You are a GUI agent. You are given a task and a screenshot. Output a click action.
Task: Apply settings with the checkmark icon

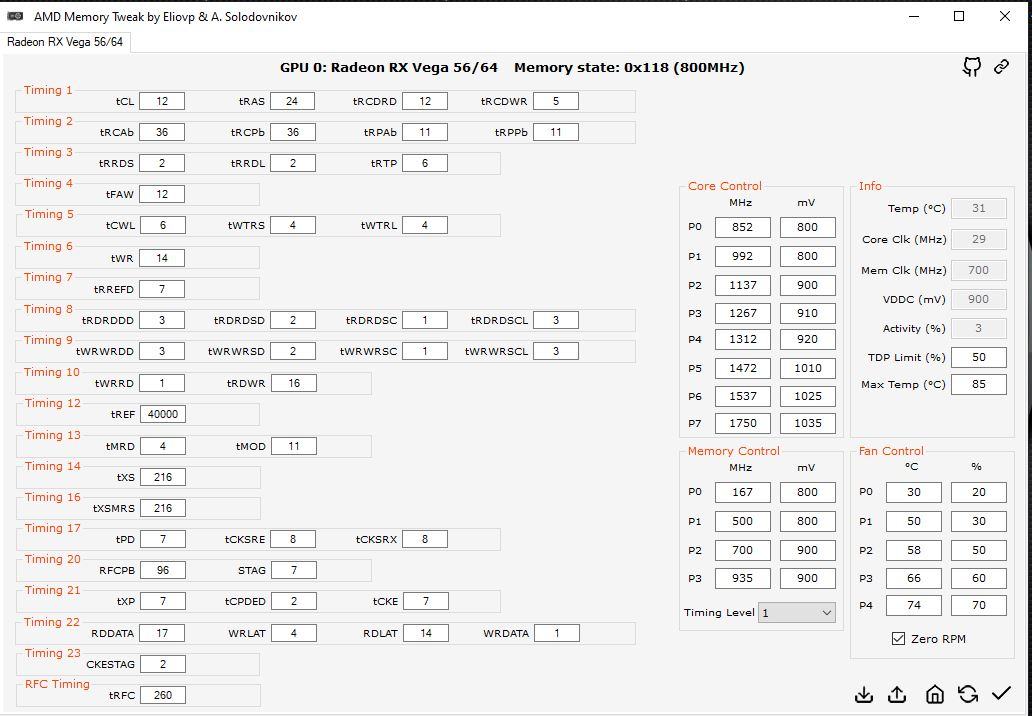[1001, 693]
